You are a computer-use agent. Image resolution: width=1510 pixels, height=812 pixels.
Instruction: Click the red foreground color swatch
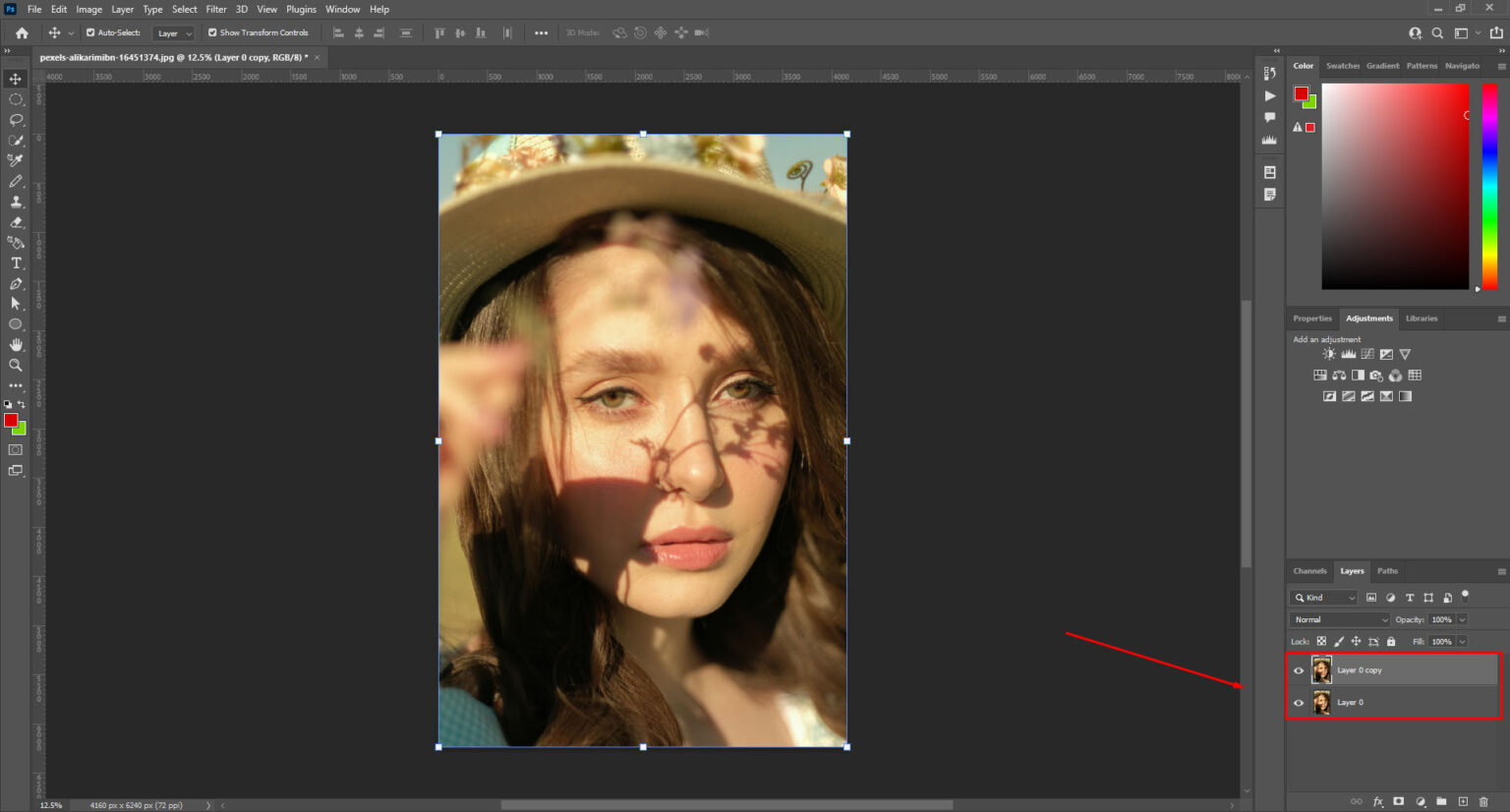(x=13, y=421)
